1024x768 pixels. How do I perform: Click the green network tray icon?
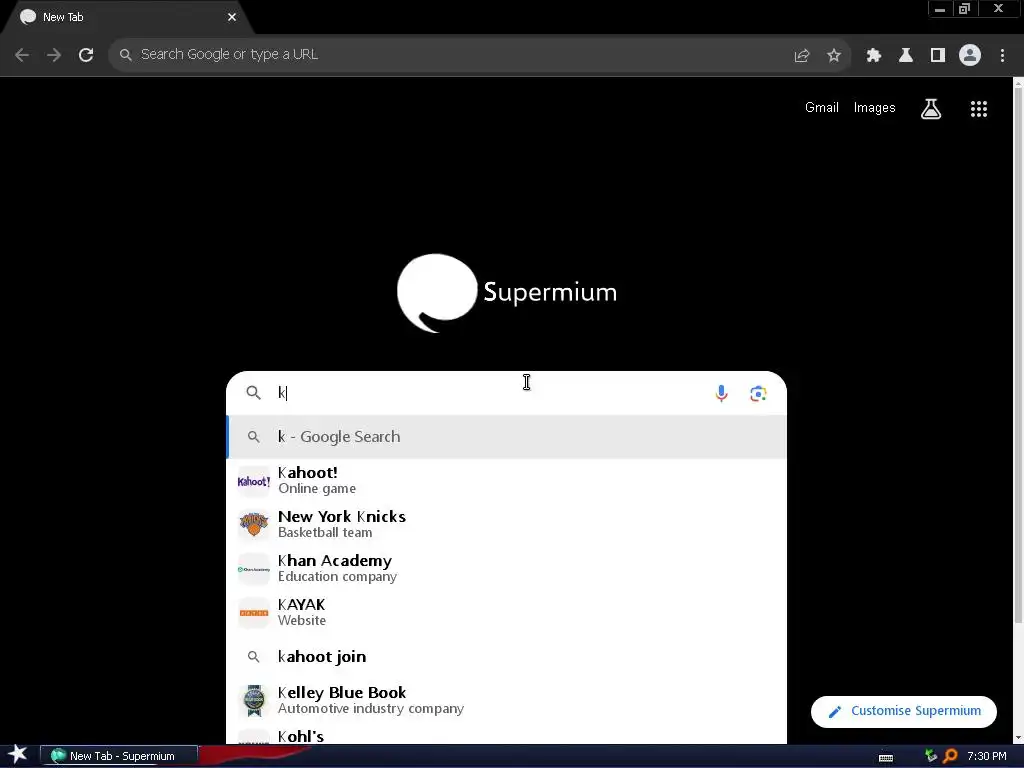[931, 756]
